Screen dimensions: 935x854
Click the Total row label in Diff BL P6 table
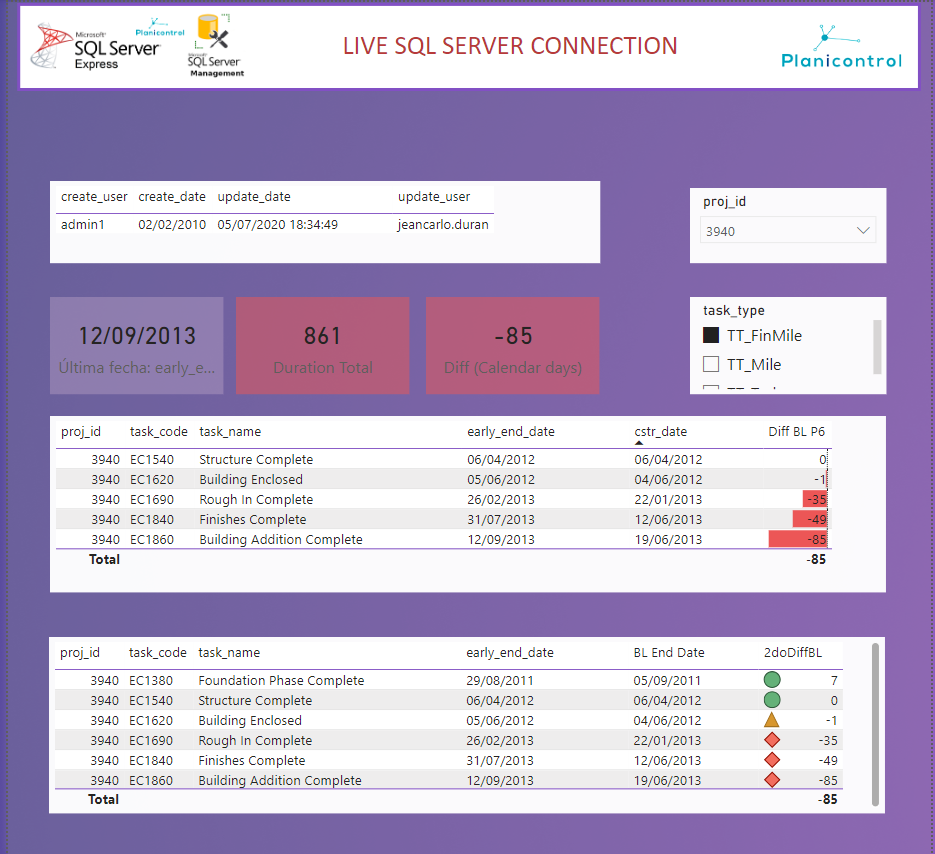[104, 559]
